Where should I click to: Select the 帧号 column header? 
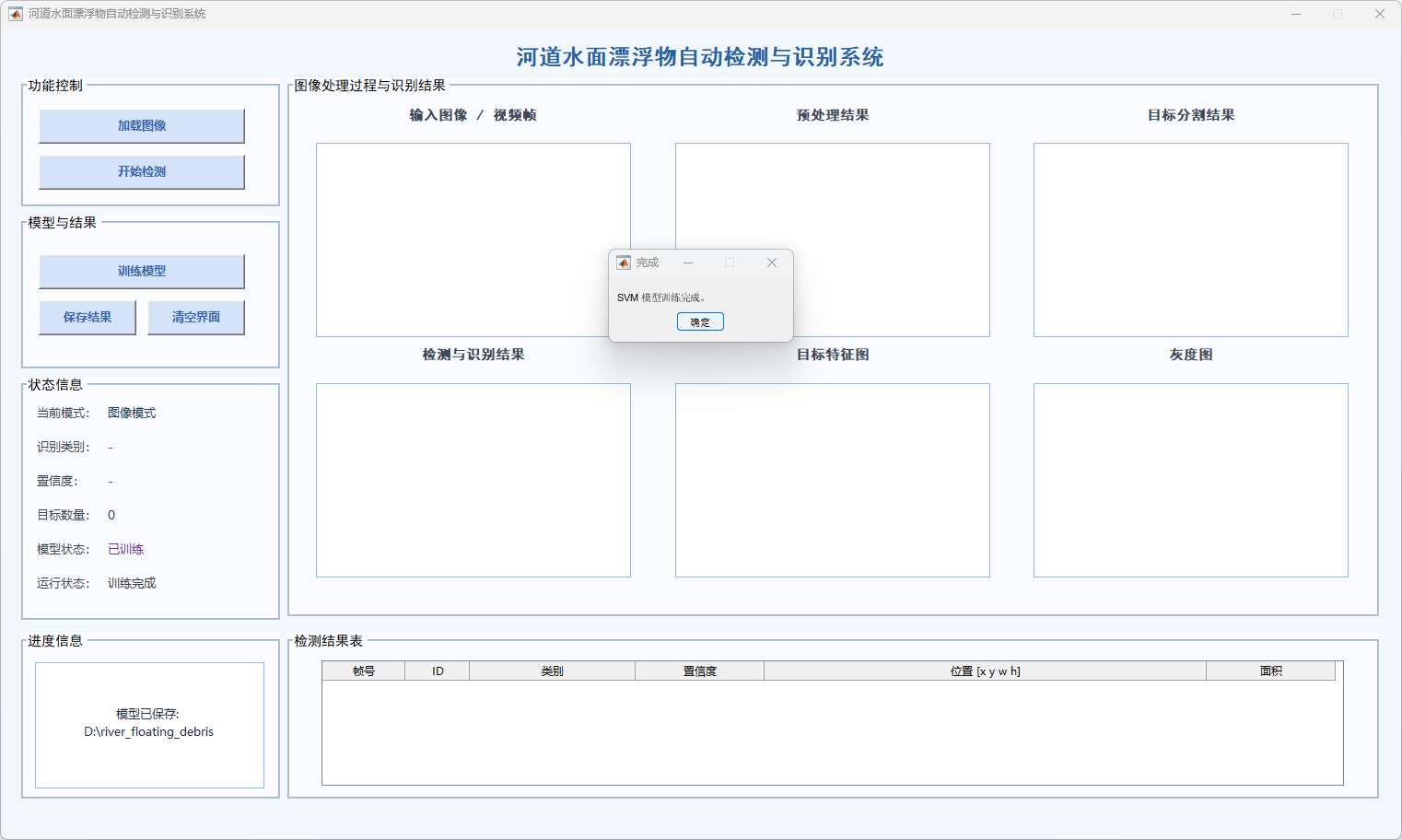coord(363,671)
